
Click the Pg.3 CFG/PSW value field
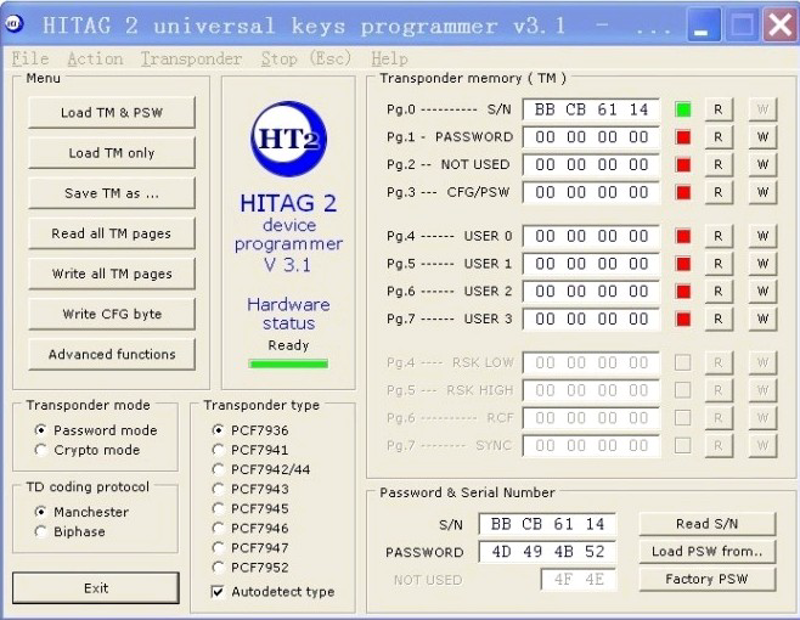click(591, 192)
